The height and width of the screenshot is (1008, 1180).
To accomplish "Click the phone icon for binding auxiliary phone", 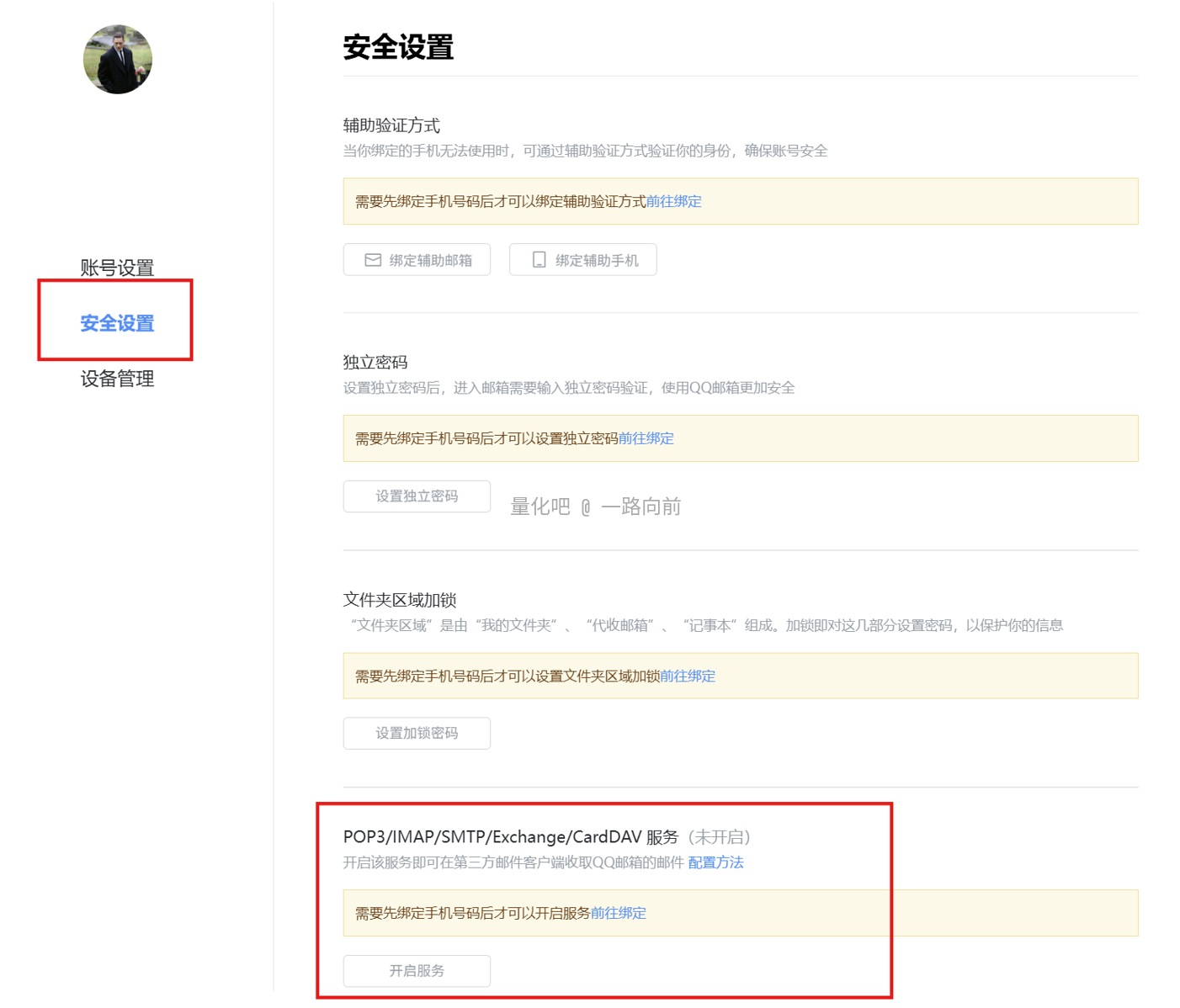I will point(539,260).
